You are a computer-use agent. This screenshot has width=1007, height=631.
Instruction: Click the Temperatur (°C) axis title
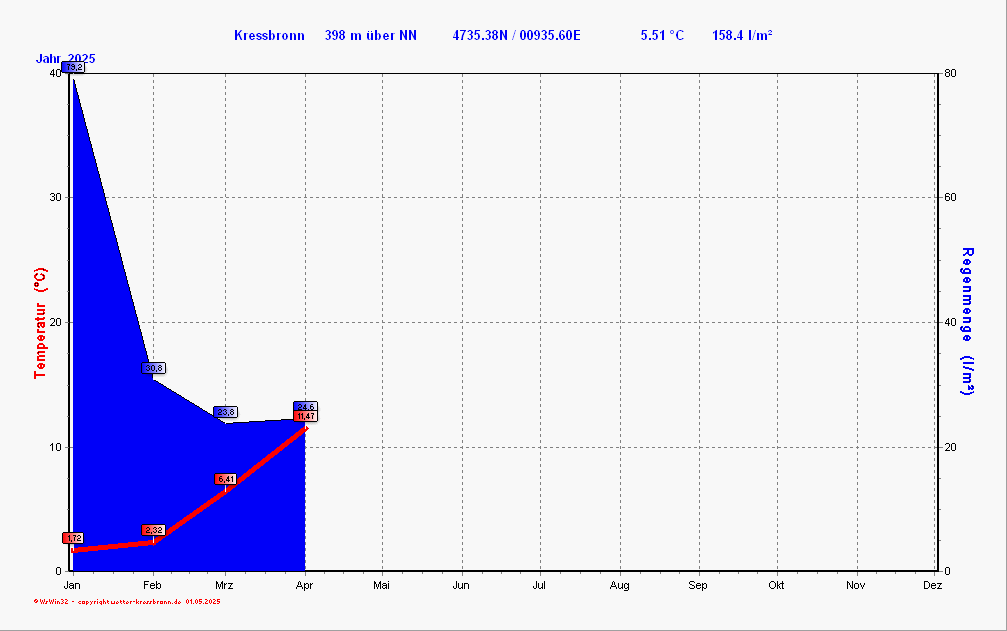click(x=40, y=323)
